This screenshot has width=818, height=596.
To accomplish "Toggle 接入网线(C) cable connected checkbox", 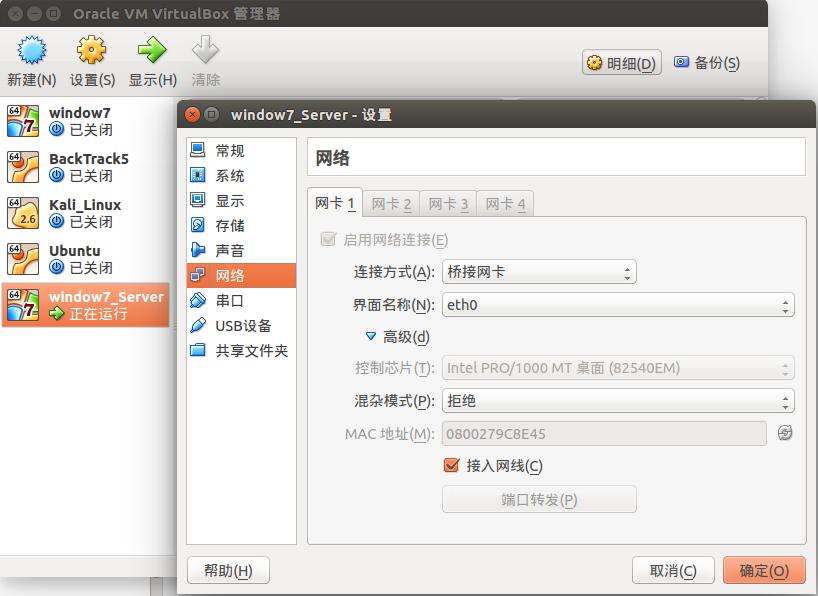I will [451, 465].
